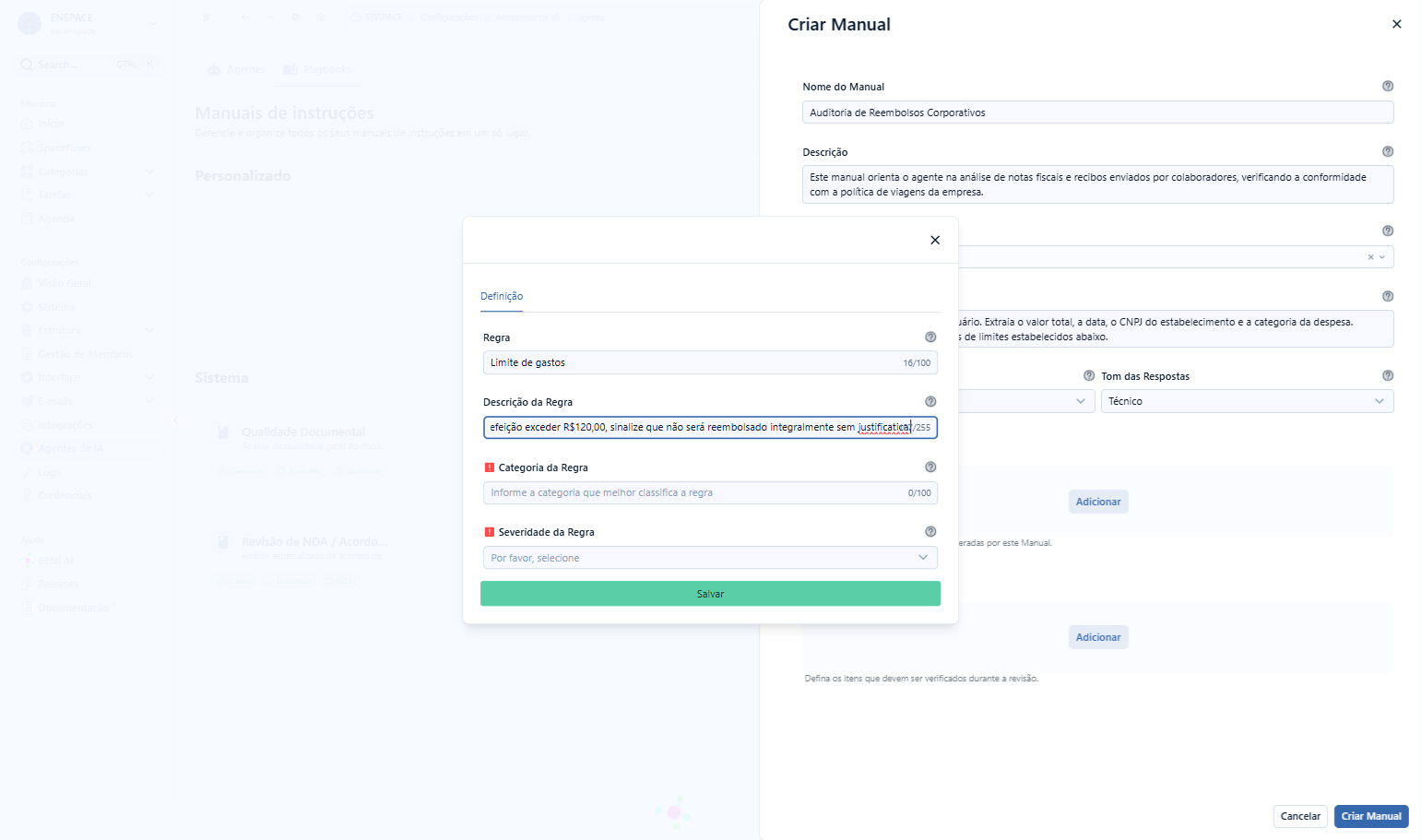Expand the Tom das Respostas dropdown showing Técnico

click(1247, 401)
